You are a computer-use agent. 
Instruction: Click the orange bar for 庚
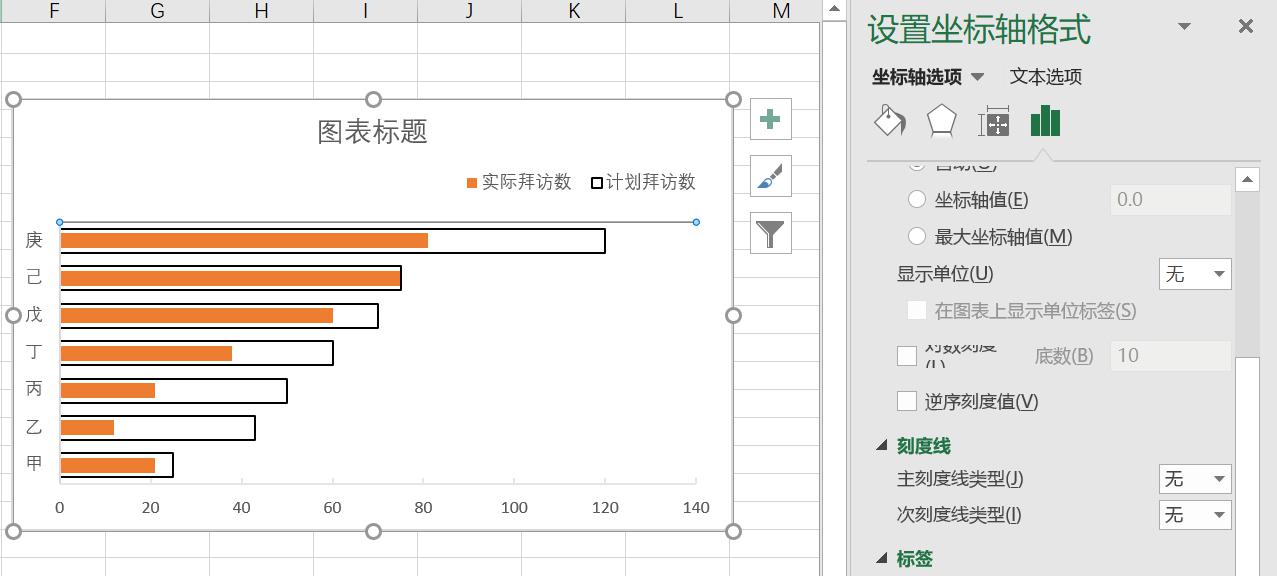pyautogui.click(x=244, y=241)
